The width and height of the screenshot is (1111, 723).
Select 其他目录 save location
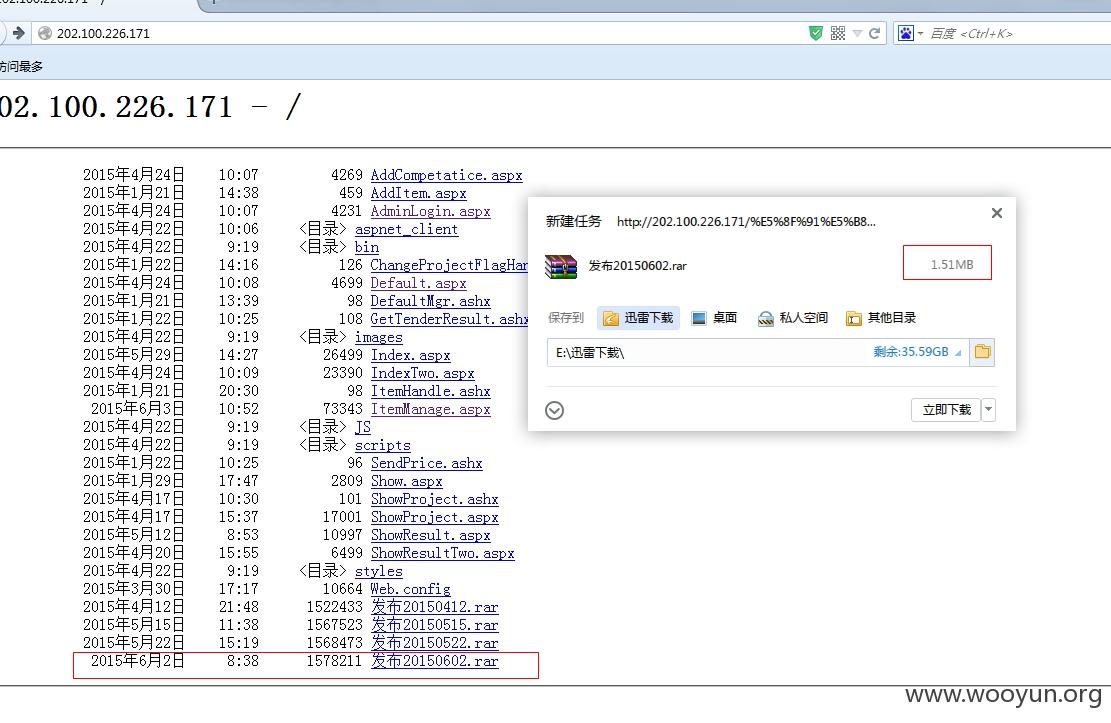(881, 318)
